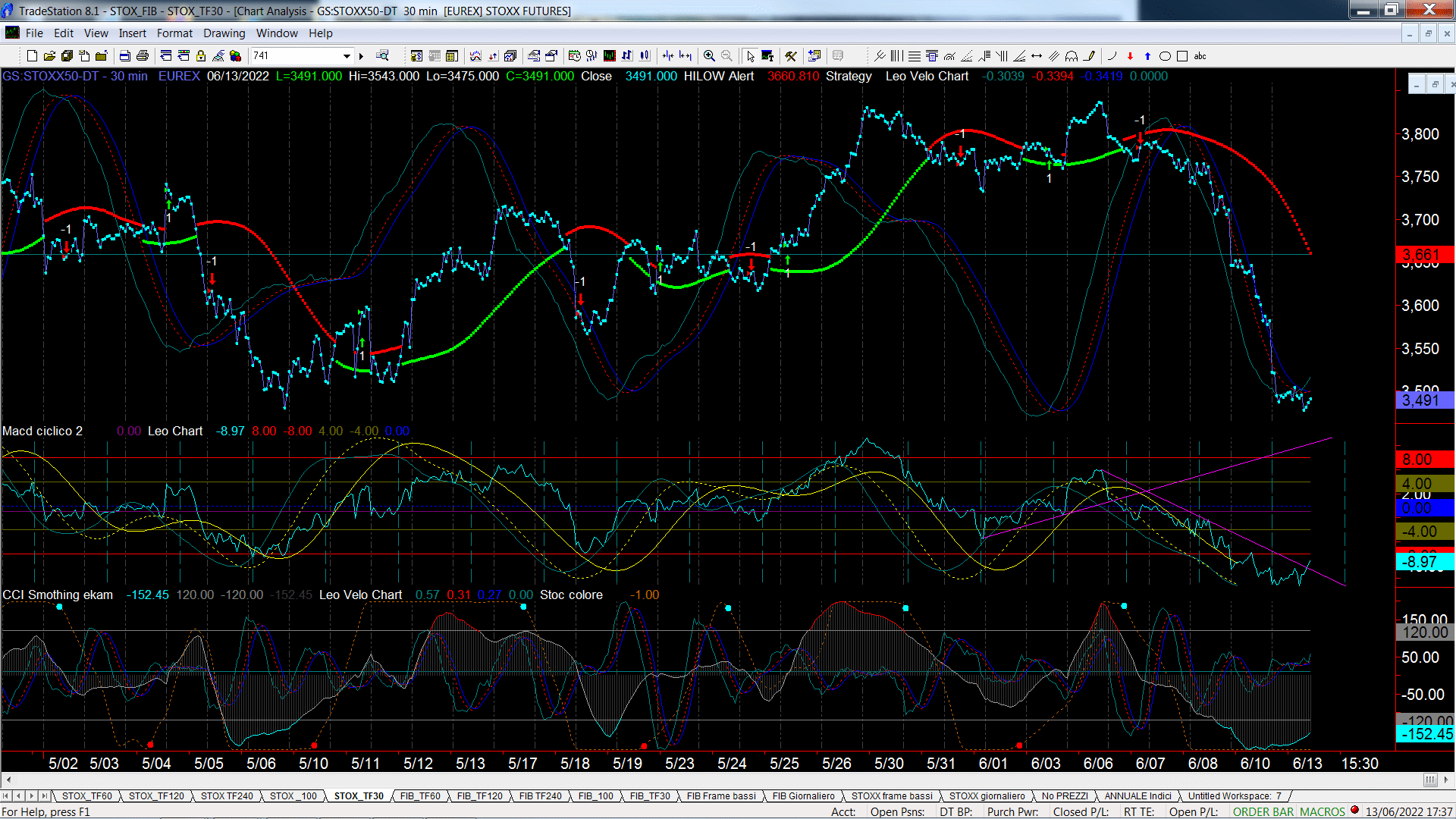1456x819 pixels.
Task: Click the New document icon
Action: 32,55
